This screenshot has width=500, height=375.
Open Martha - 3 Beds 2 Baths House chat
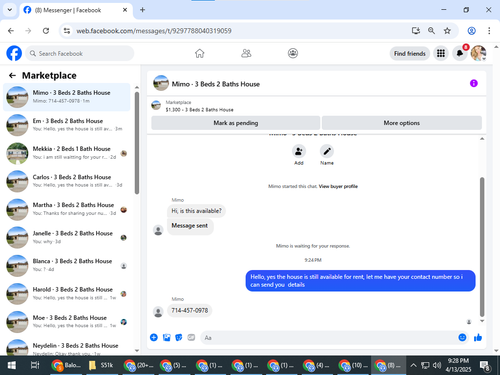[67, 209]
